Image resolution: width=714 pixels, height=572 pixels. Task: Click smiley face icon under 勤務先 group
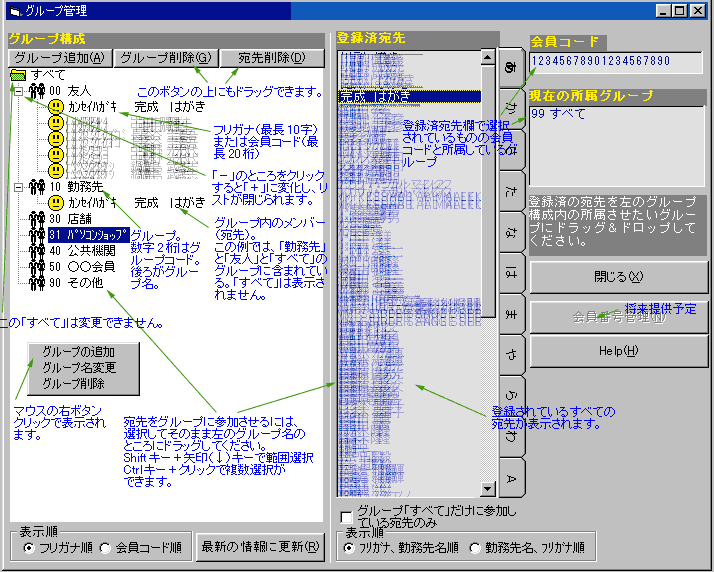point(57,203)
